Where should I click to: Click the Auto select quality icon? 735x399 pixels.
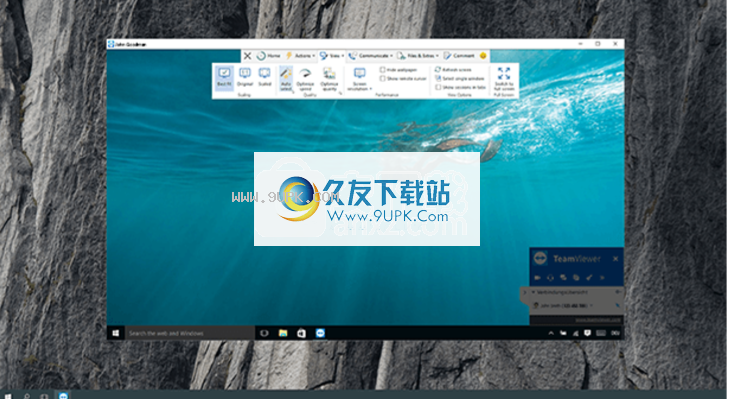tap(286, 74)
